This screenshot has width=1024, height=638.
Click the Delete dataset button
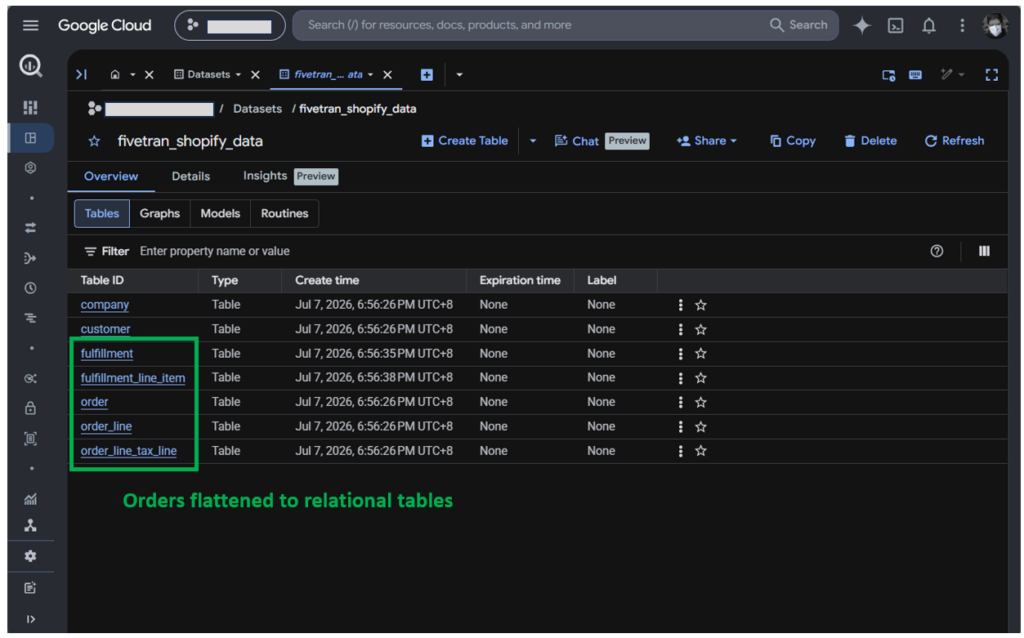coord(870,141)
